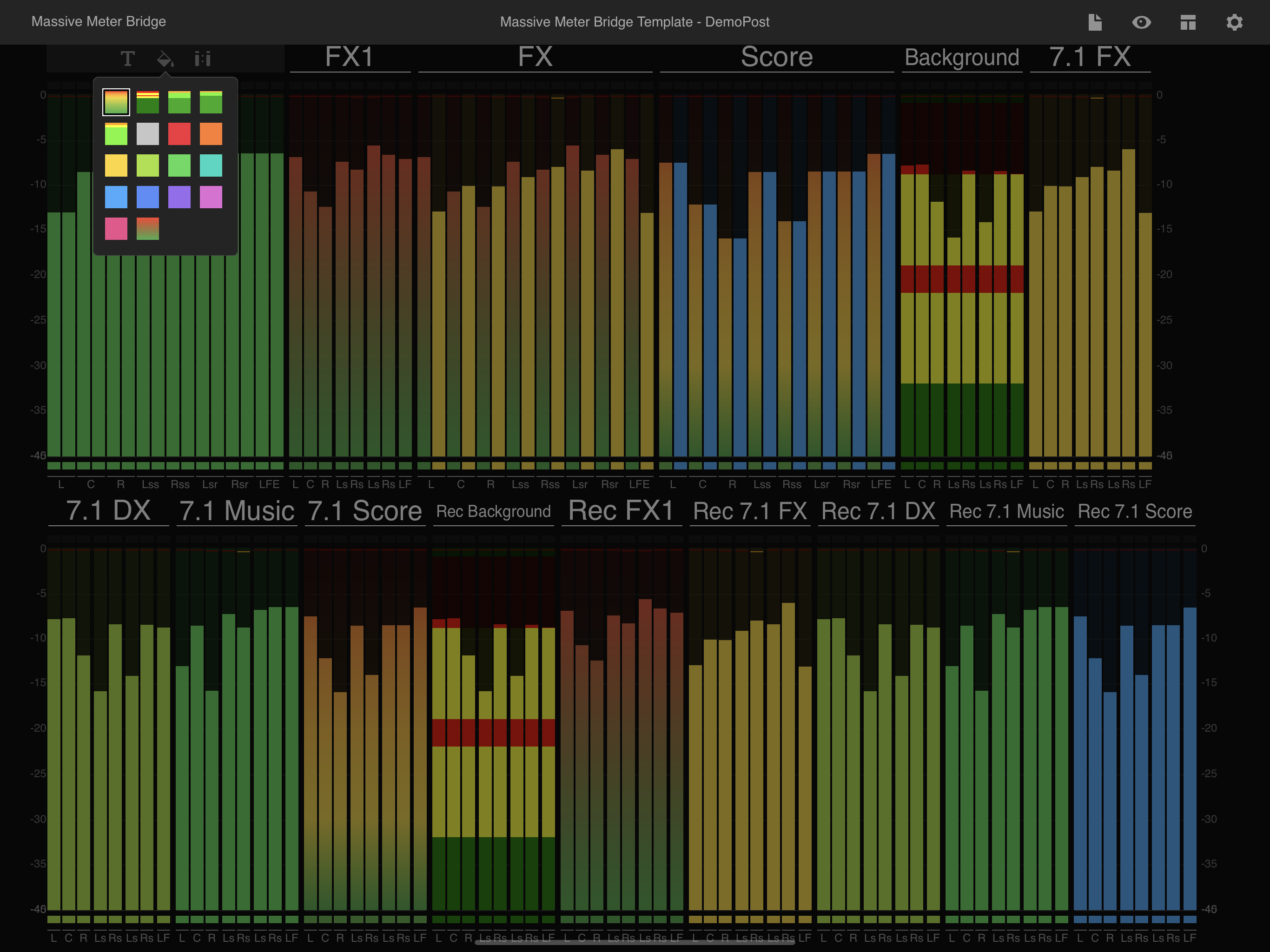
Task: Pick the muted red-to-green gradient swatch
Action: coord(147,229)
